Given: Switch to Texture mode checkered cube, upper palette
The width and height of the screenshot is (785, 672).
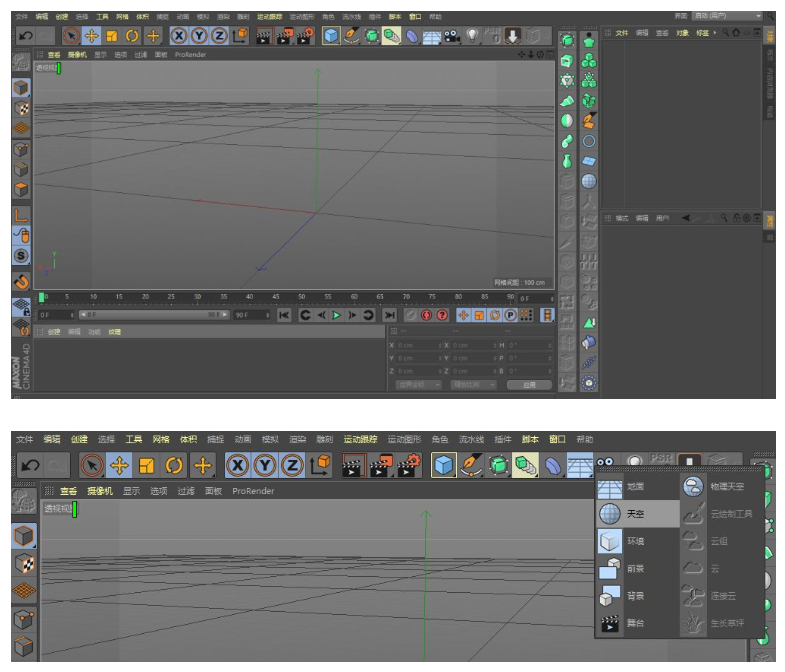Looking at the screenshot, I should 21,108.
